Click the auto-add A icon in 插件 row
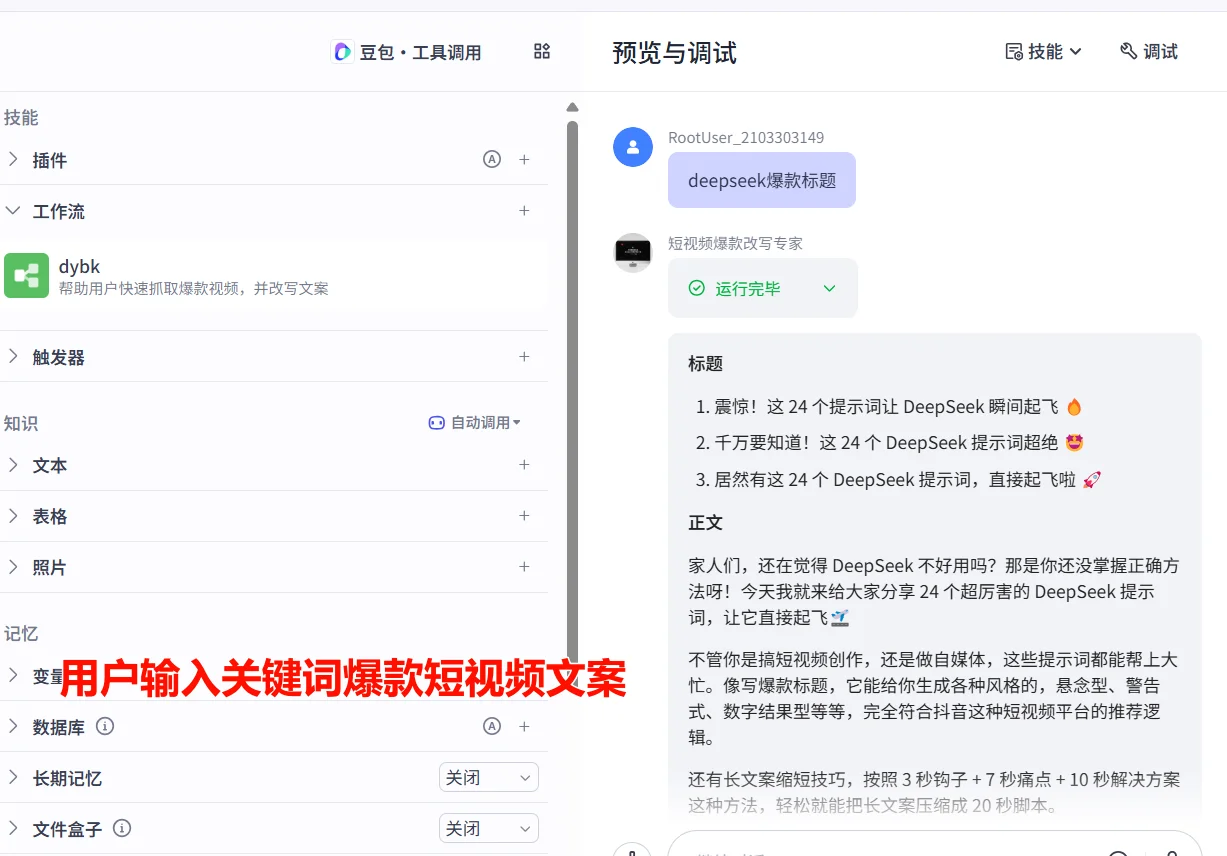Image resolution: width=1227 pixels, height=856 pixels. (491, 159)
